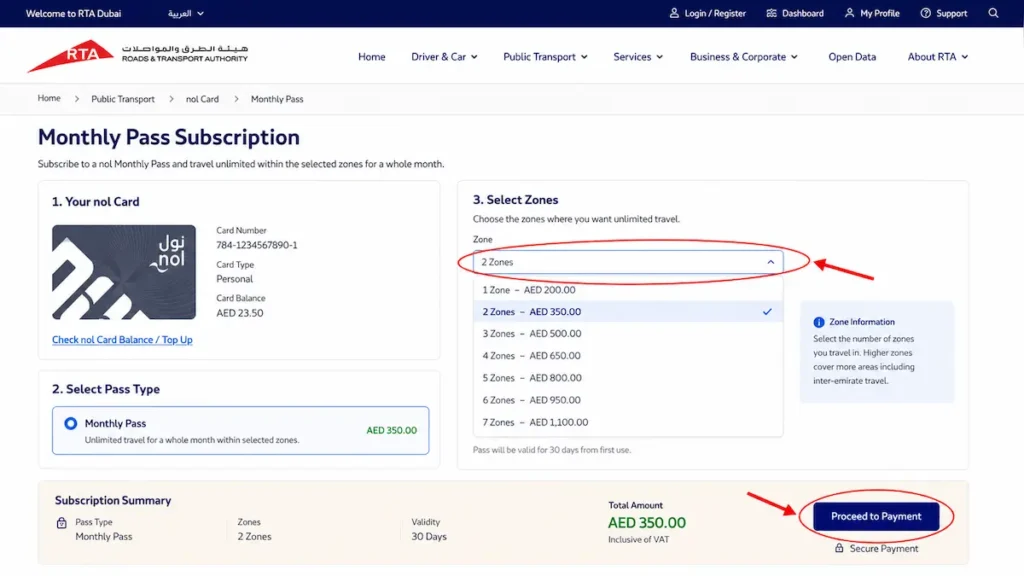
Task: Choose 4 Zones – AED 650.00 option
Action: [x=628, y=356]
